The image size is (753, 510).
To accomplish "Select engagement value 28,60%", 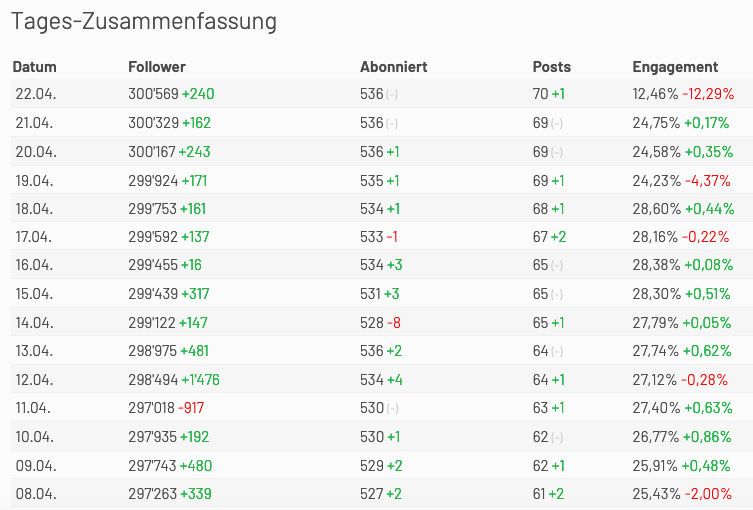I will [656, 209].
